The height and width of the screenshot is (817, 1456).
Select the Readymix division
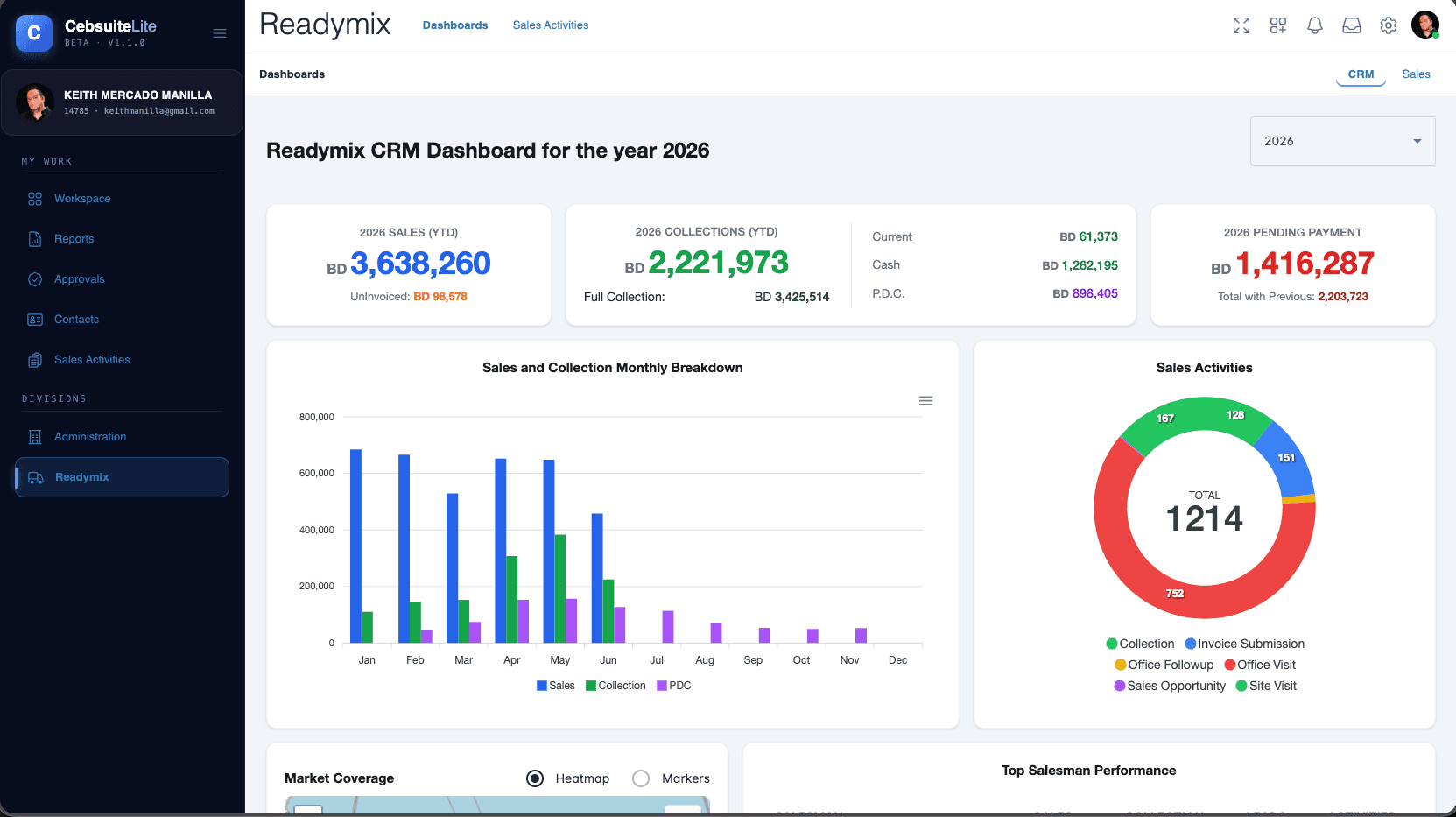122,477
